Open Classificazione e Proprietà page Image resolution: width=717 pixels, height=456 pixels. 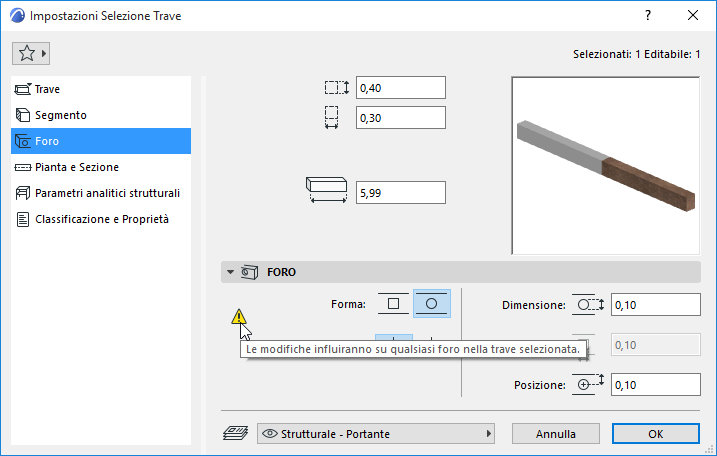pos(102,219)
